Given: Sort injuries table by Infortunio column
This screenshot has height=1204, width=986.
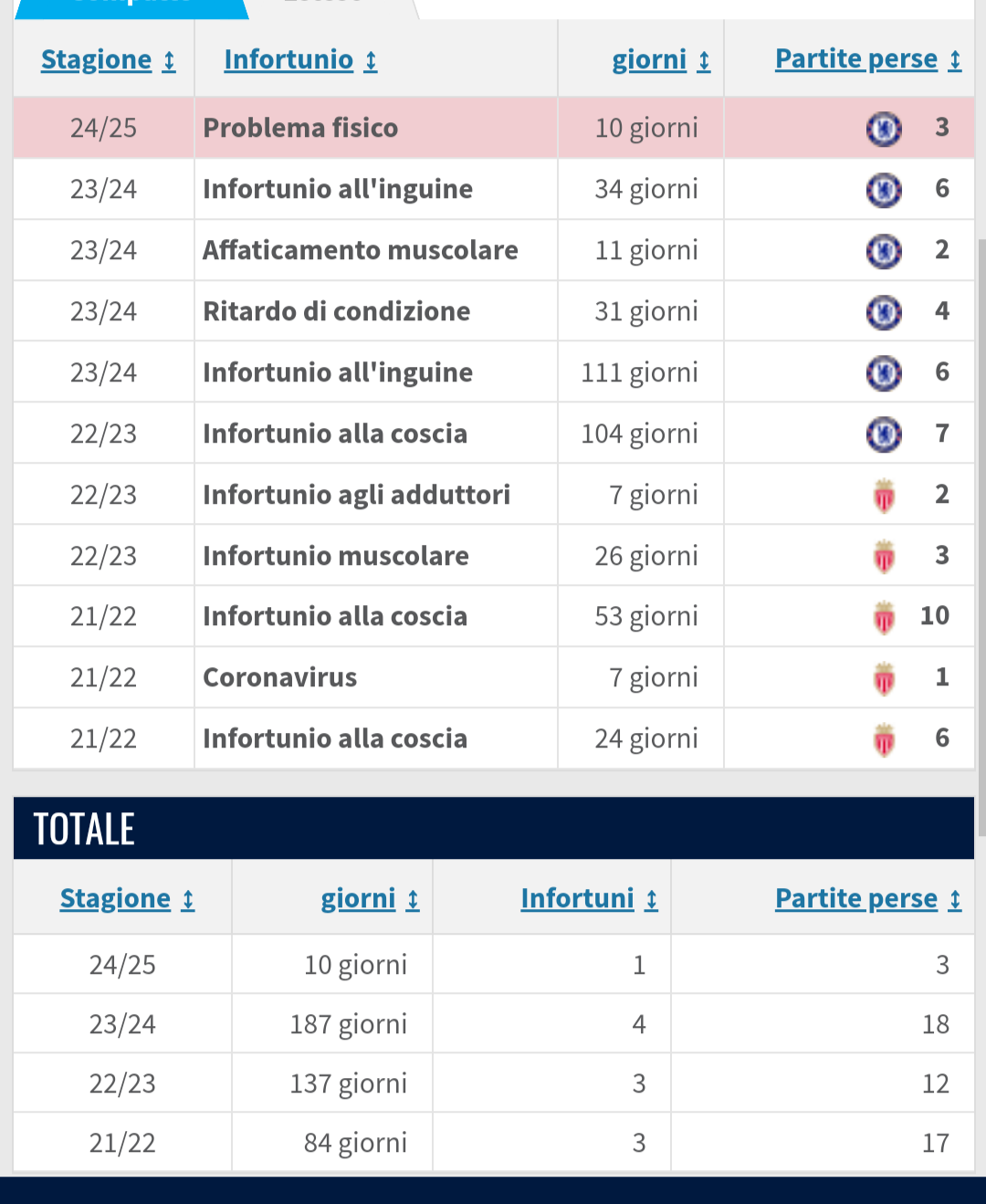Looking at the screenshot, I should point(300,60).
